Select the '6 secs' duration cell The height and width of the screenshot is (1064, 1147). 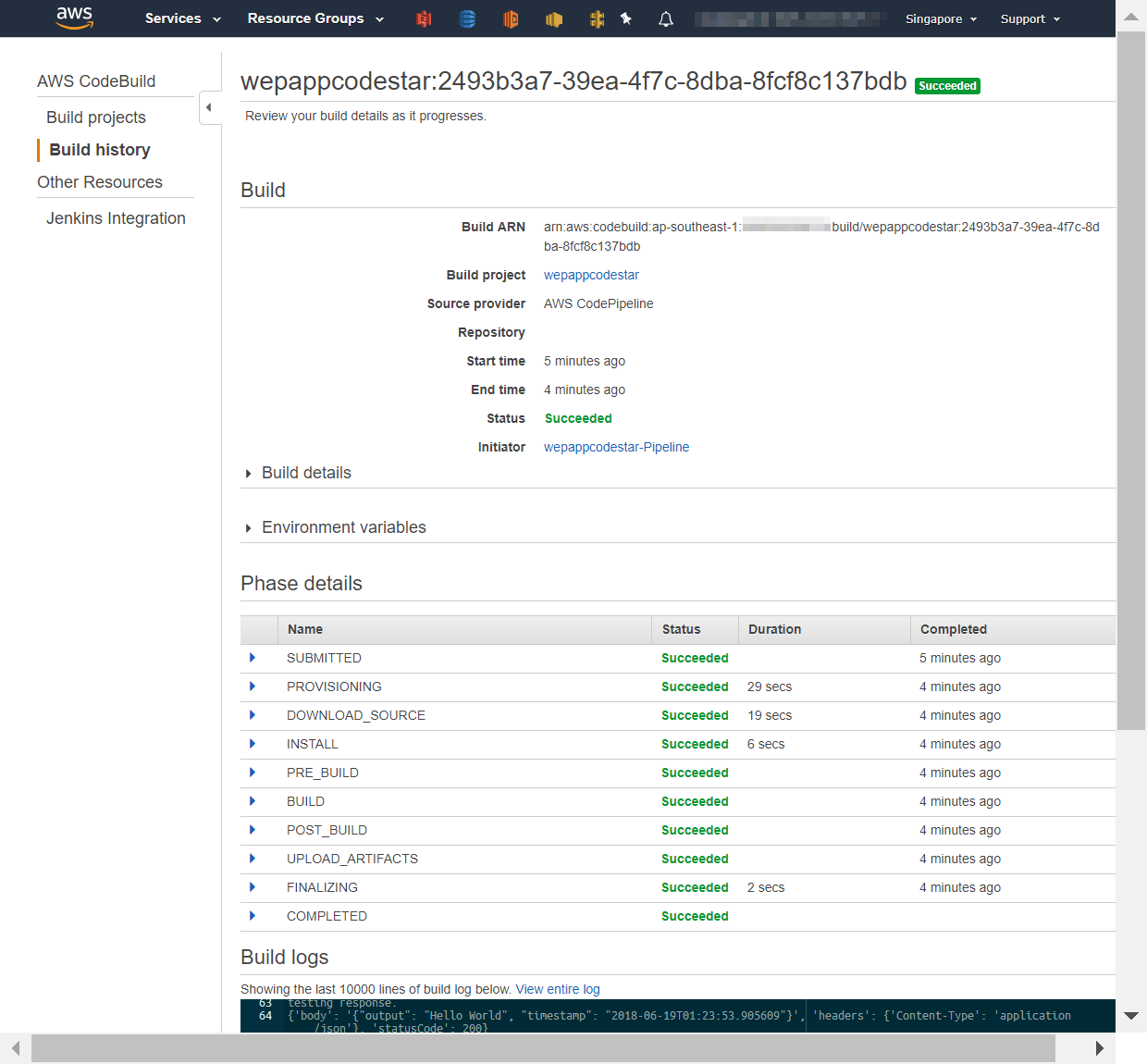766,744
